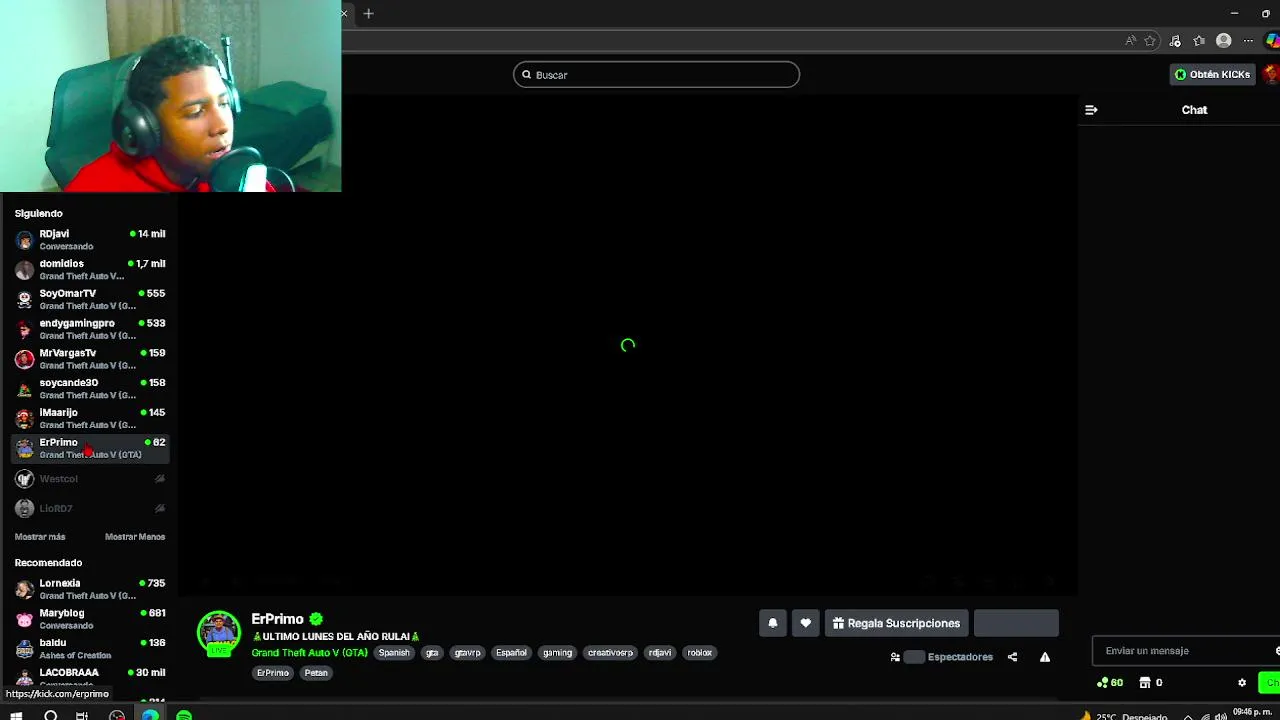Click the taskbar search icon

[x=50, y=715]
